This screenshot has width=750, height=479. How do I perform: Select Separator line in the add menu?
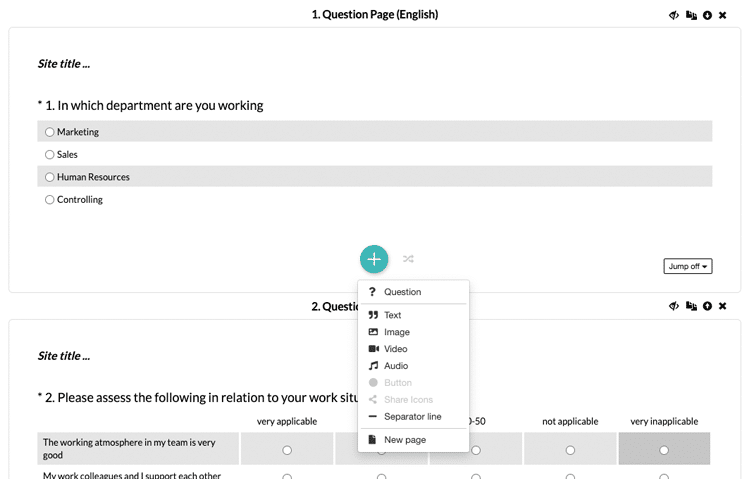click(413, 417)
